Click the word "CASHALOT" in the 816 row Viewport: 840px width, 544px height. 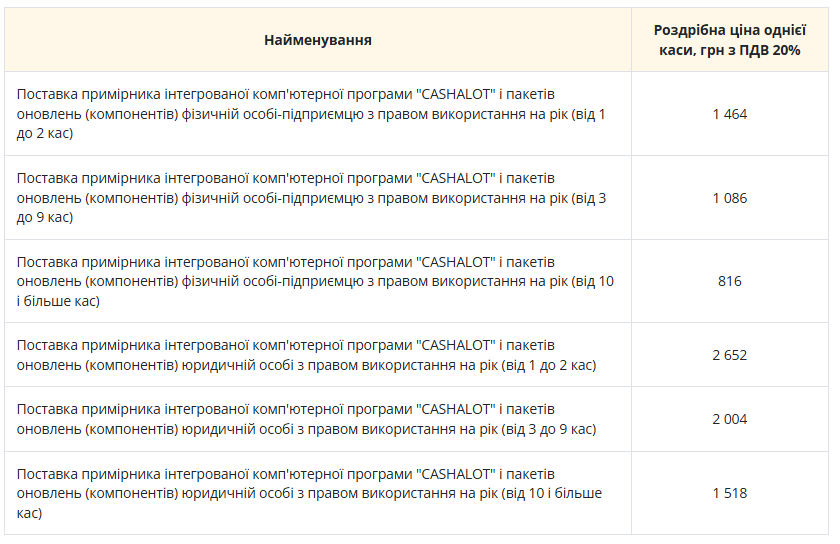[x=455, y=262]
